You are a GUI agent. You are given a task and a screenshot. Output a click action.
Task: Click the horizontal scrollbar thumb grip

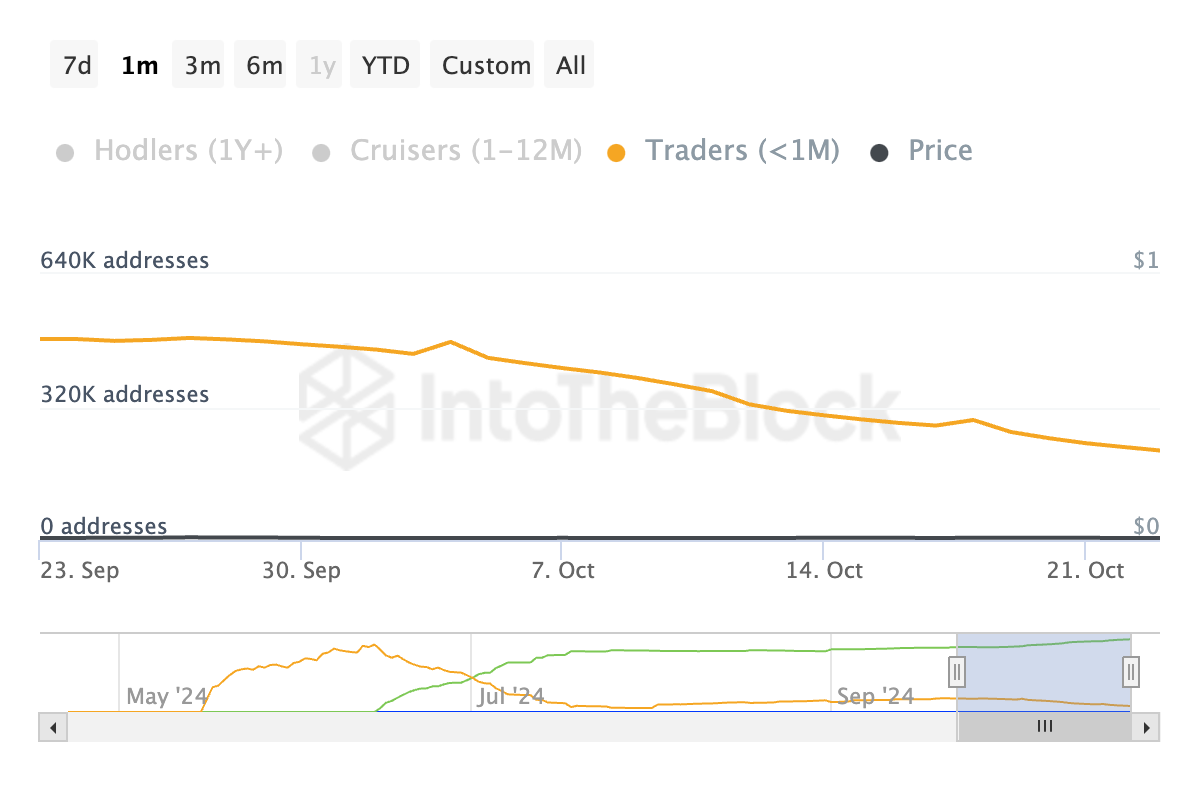click(1044, 727)
